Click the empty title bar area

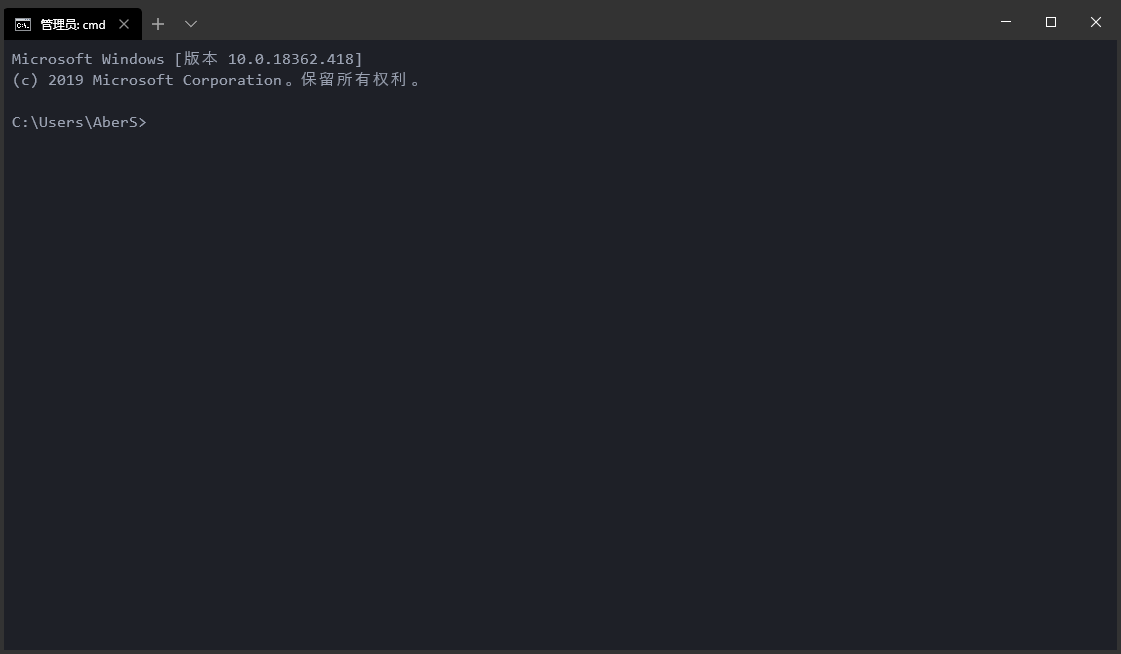[x=600, y=22]
